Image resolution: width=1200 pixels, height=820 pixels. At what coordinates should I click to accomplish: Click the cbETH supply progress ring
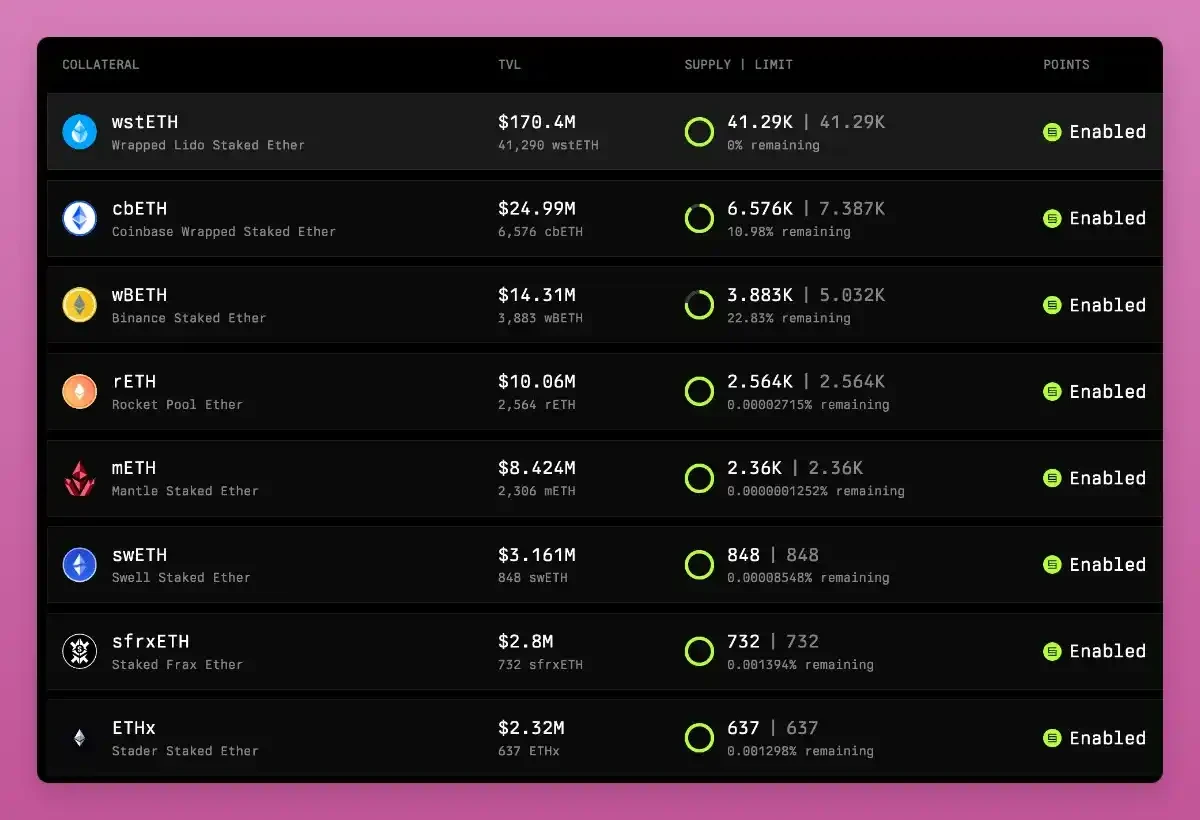tap(699, 219)
